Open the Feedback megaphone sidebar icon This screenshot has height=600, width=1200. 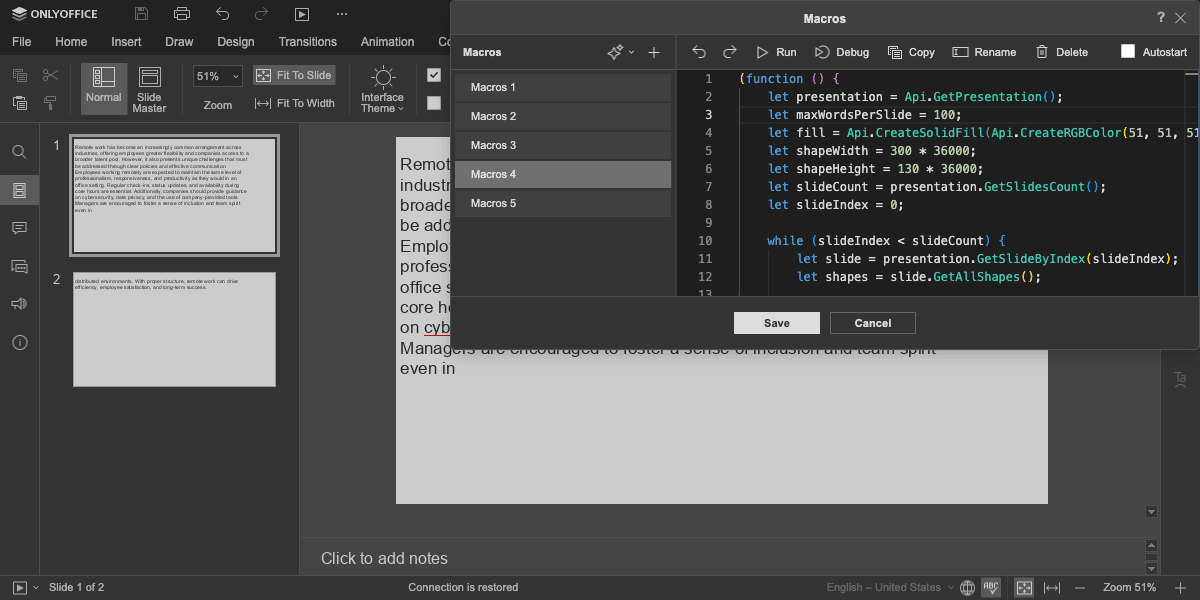pos(19,304)
